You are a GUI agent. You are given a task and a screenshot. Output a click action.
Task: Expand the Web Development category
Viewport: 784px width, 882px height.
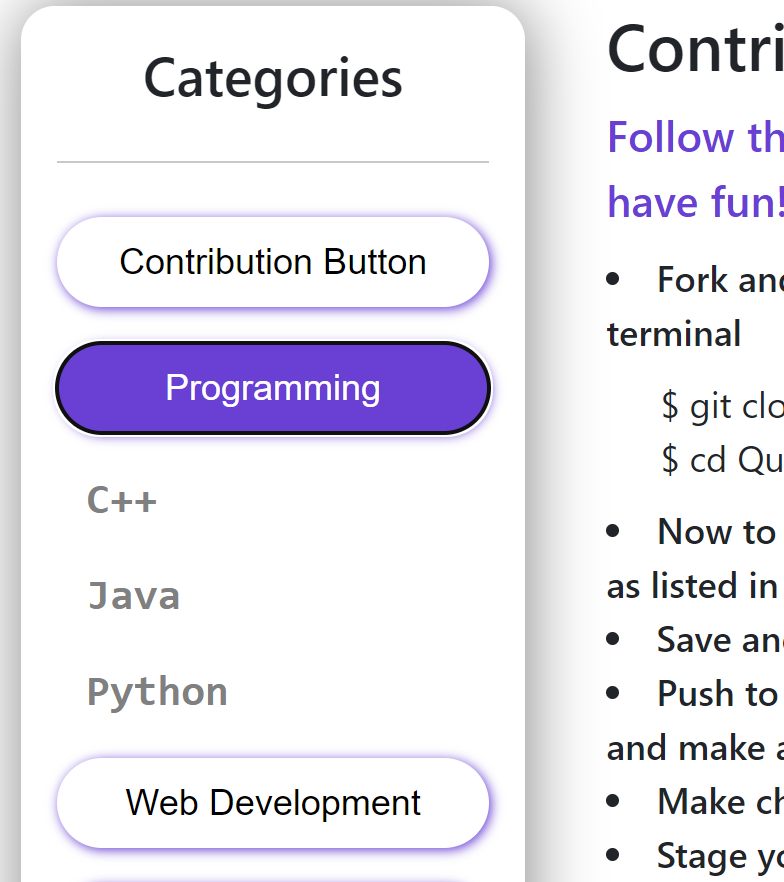click(x=272, y=802)
